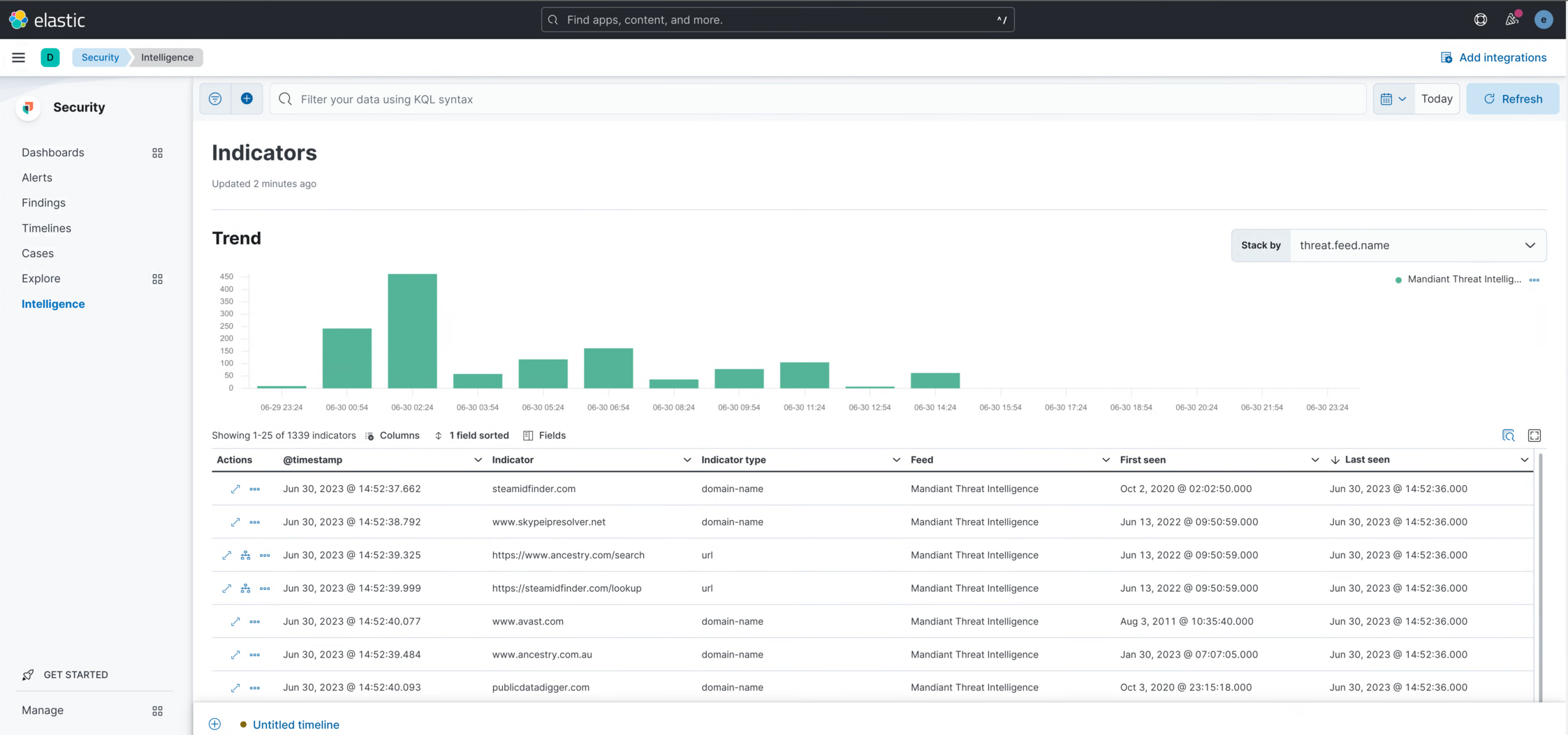This screenshot has width=1568, height=735.
Task: Click the blue add filter plus icon
Action: pos(247,98)
